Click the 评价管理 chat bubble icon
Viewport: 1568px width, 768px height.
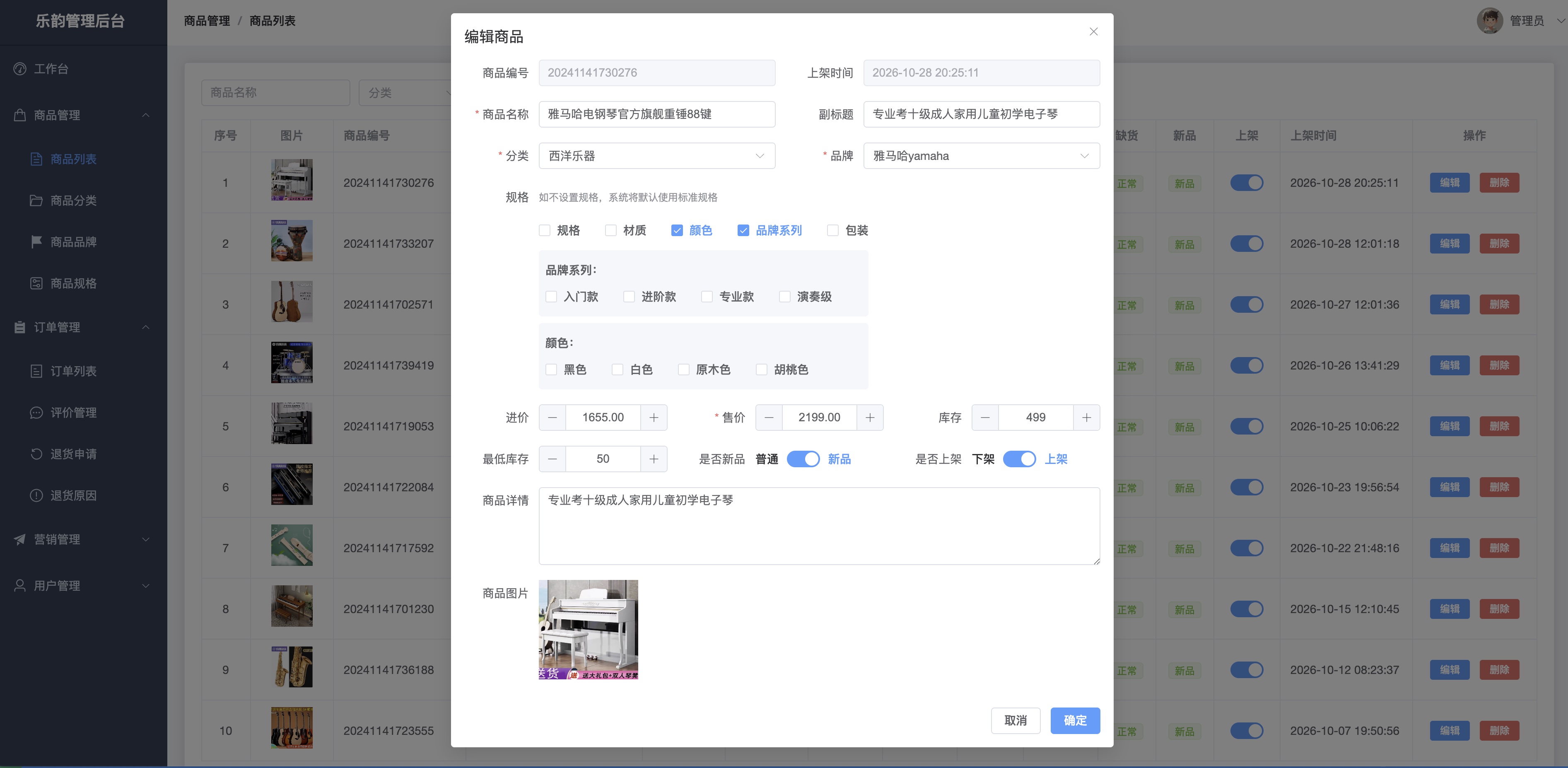36,412
